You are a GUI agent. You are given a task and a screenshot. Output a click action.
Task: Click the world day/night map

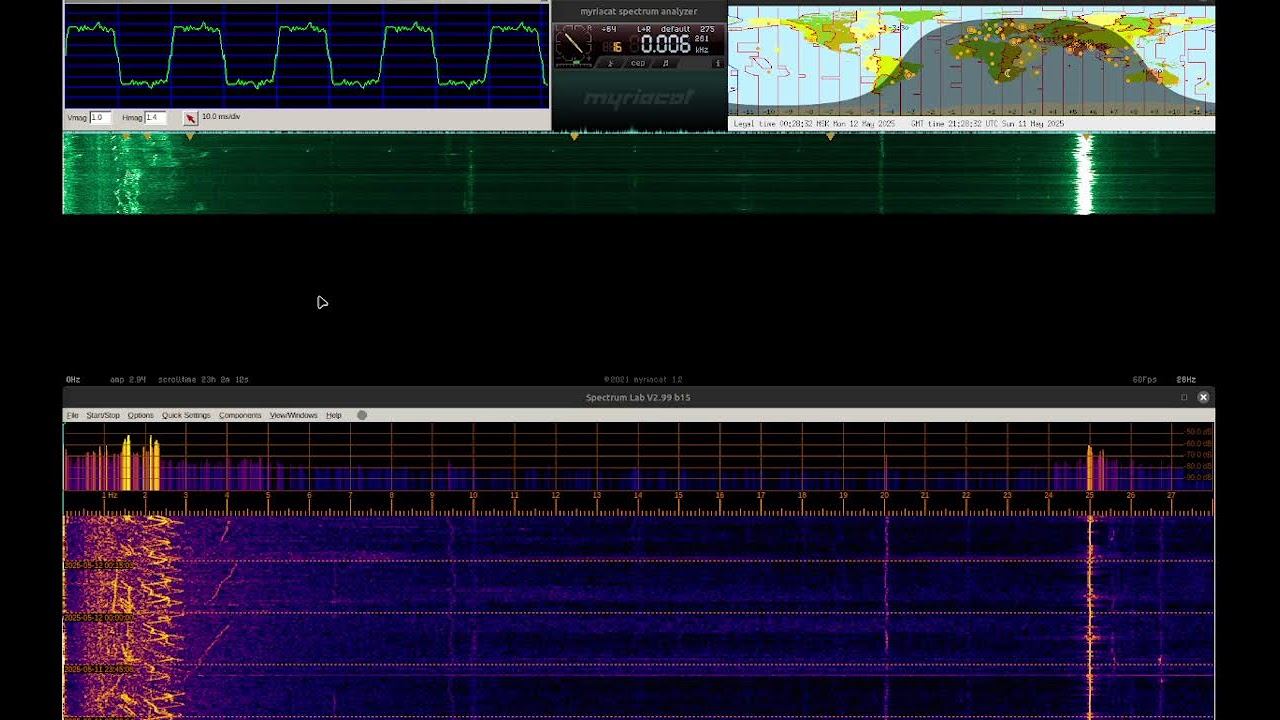click(x=971, y=61)
